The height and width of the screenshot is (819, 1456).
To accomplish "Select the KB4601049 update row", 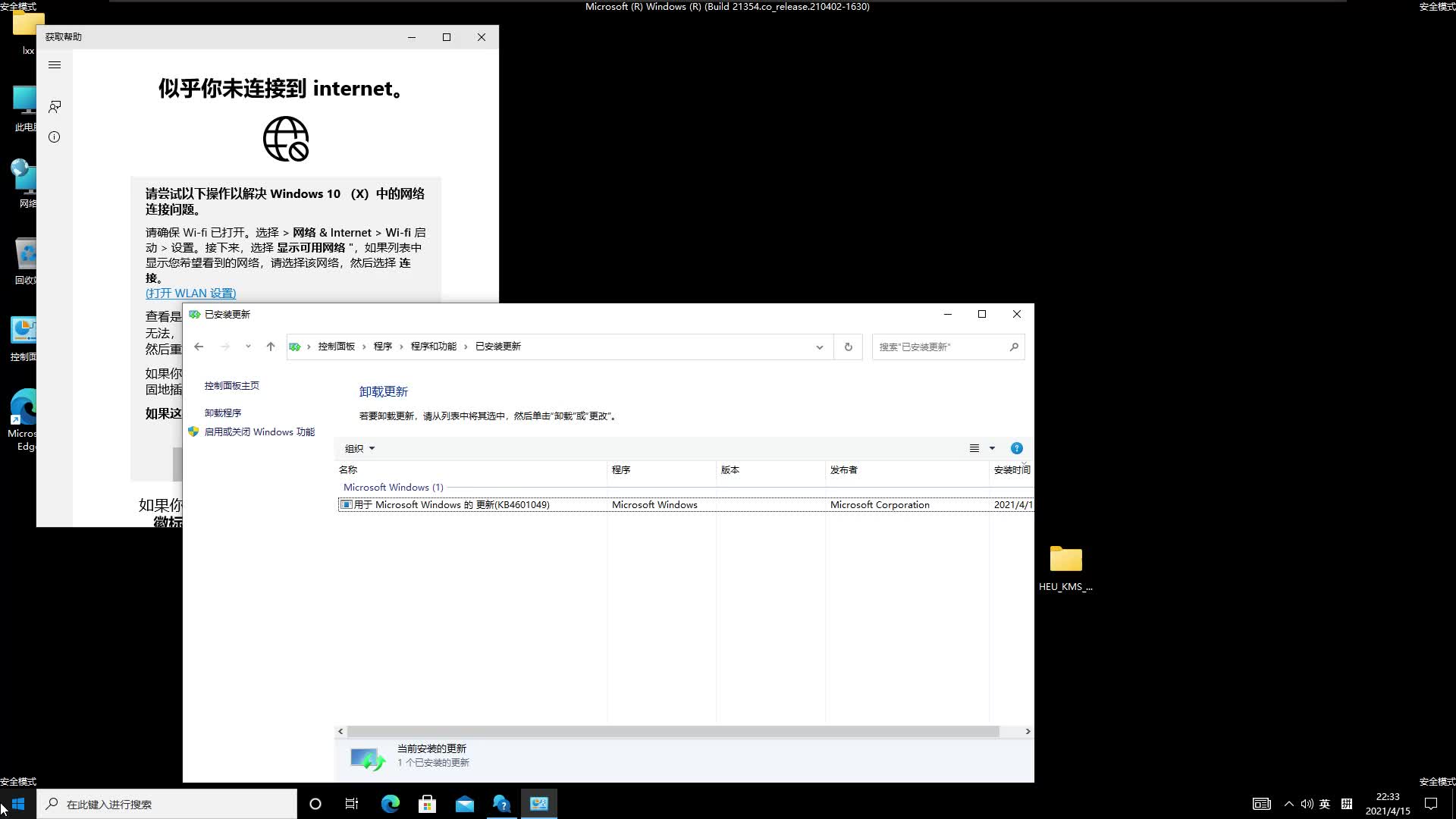I will (685, 505).
